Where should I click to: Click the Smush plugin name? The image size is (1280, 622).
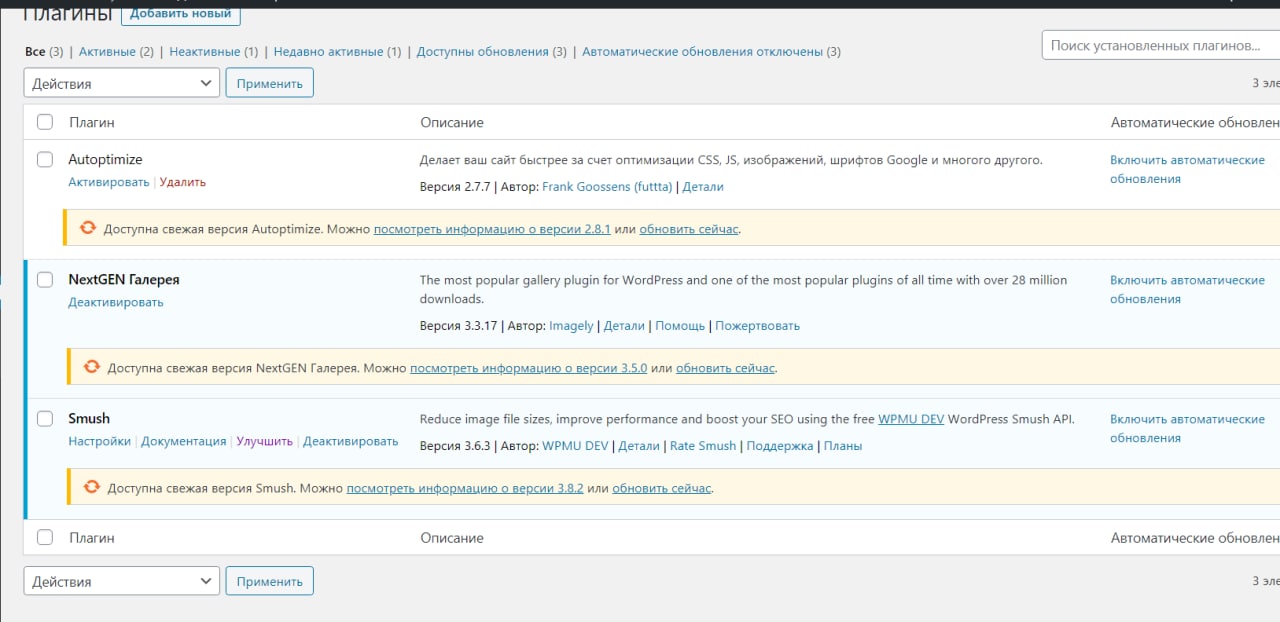click(x=89, y=418)
